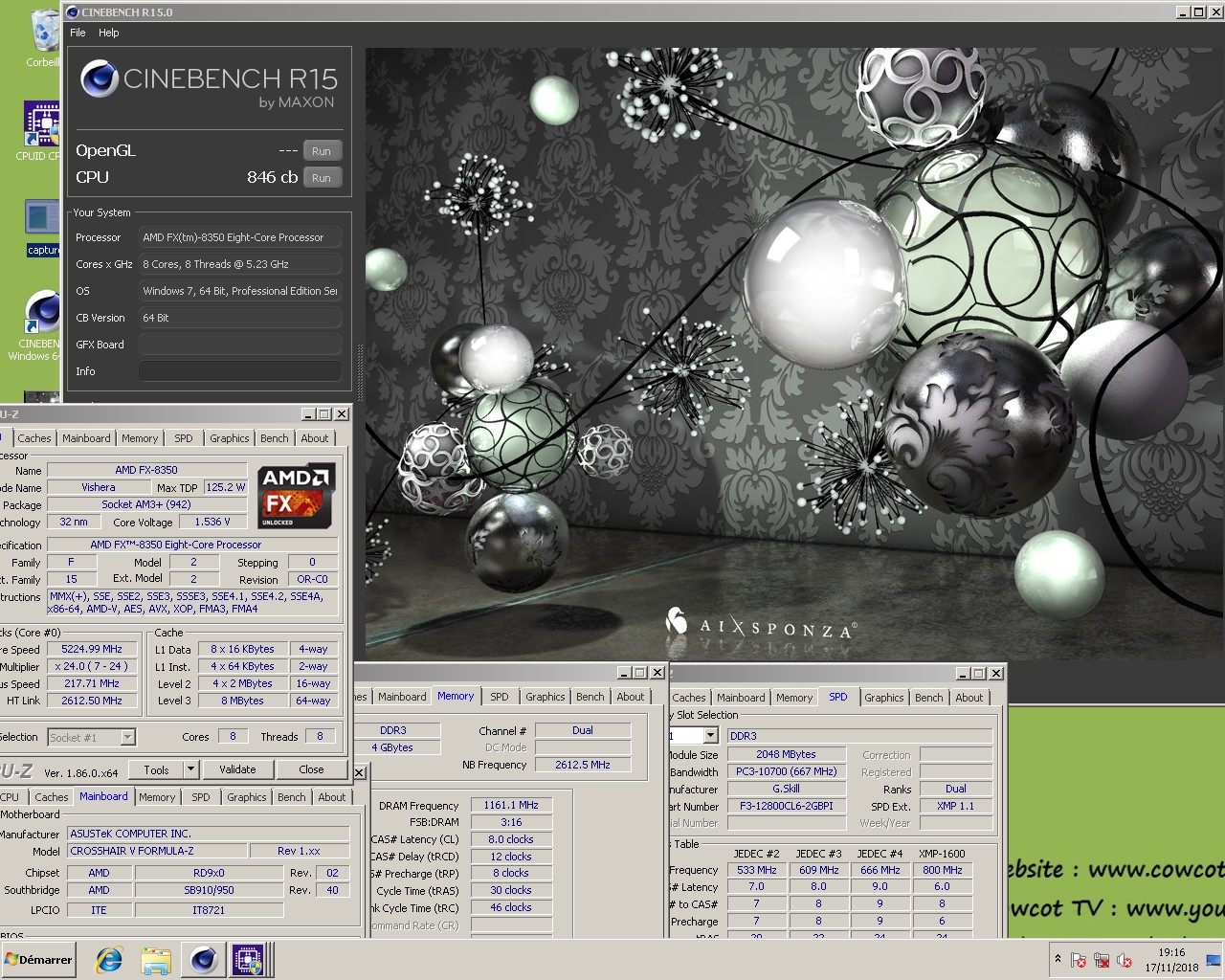Viewport: 1225px width, 980px height.
Task: Run the CPU benchmark
Action: [x=322, y=178]
